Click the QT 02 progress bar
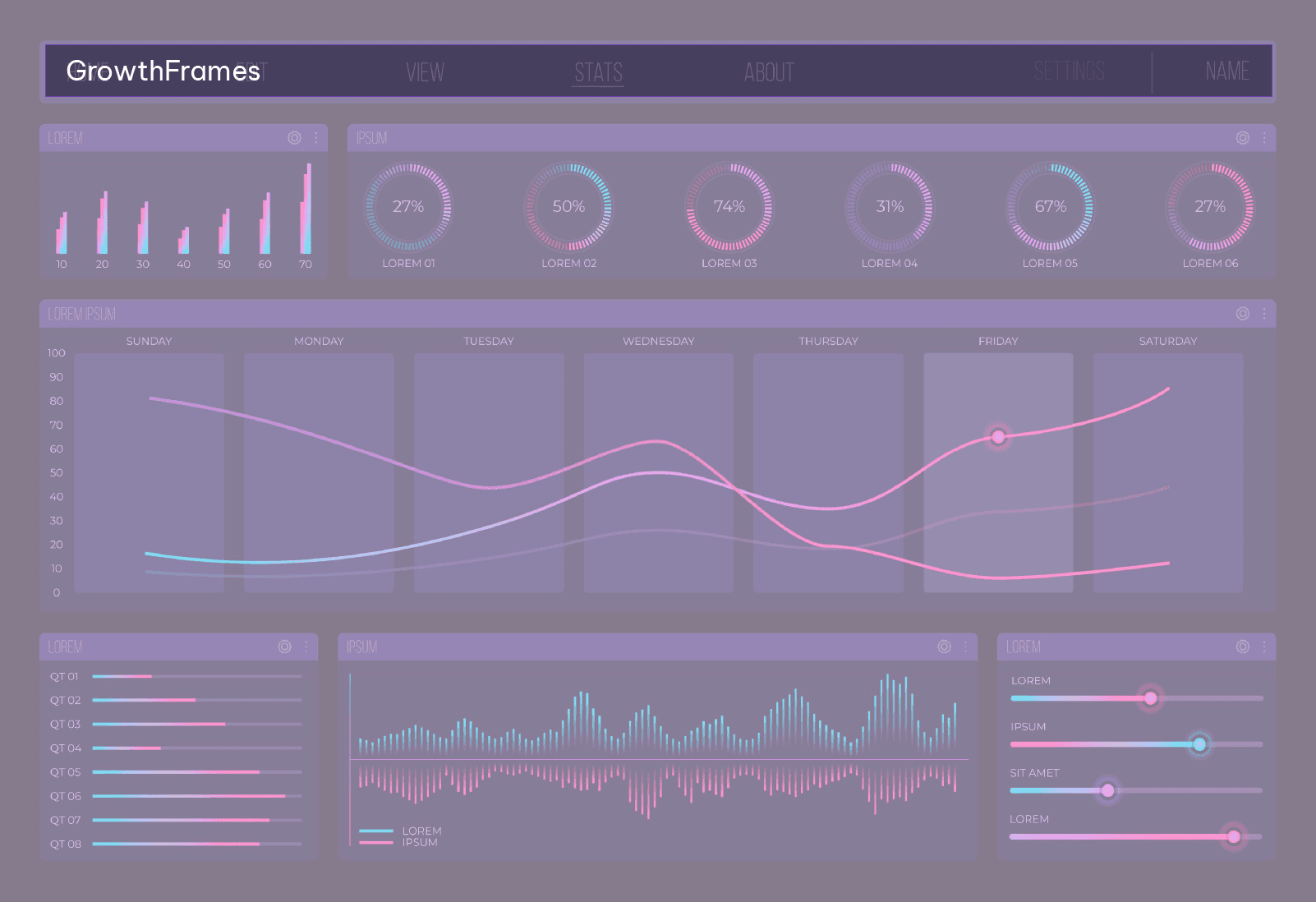The height and width of the screenshot is (902, 1316). click(197, 700)
